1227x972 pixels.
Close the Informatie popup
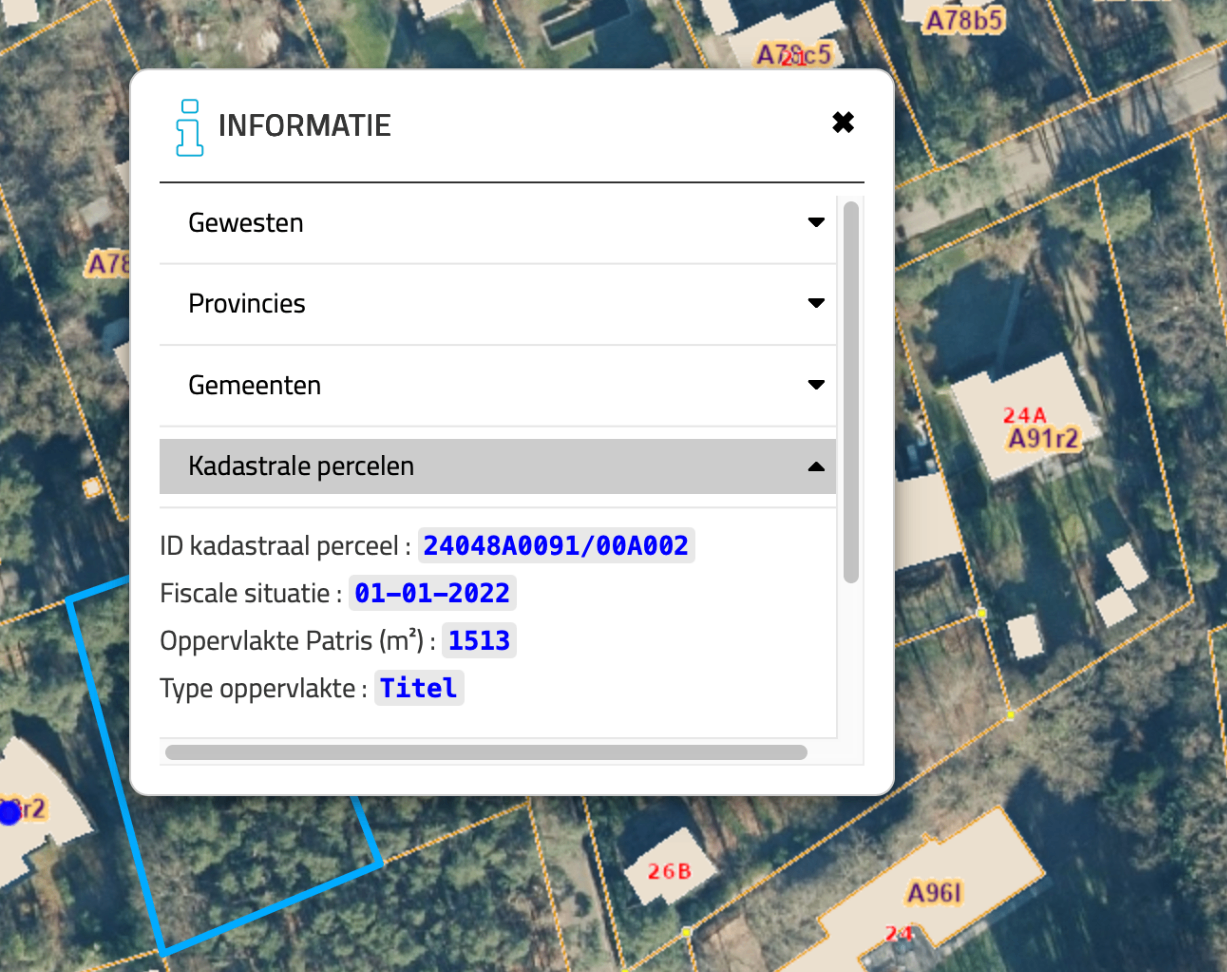pyautogui.click(x=843, y=123)
